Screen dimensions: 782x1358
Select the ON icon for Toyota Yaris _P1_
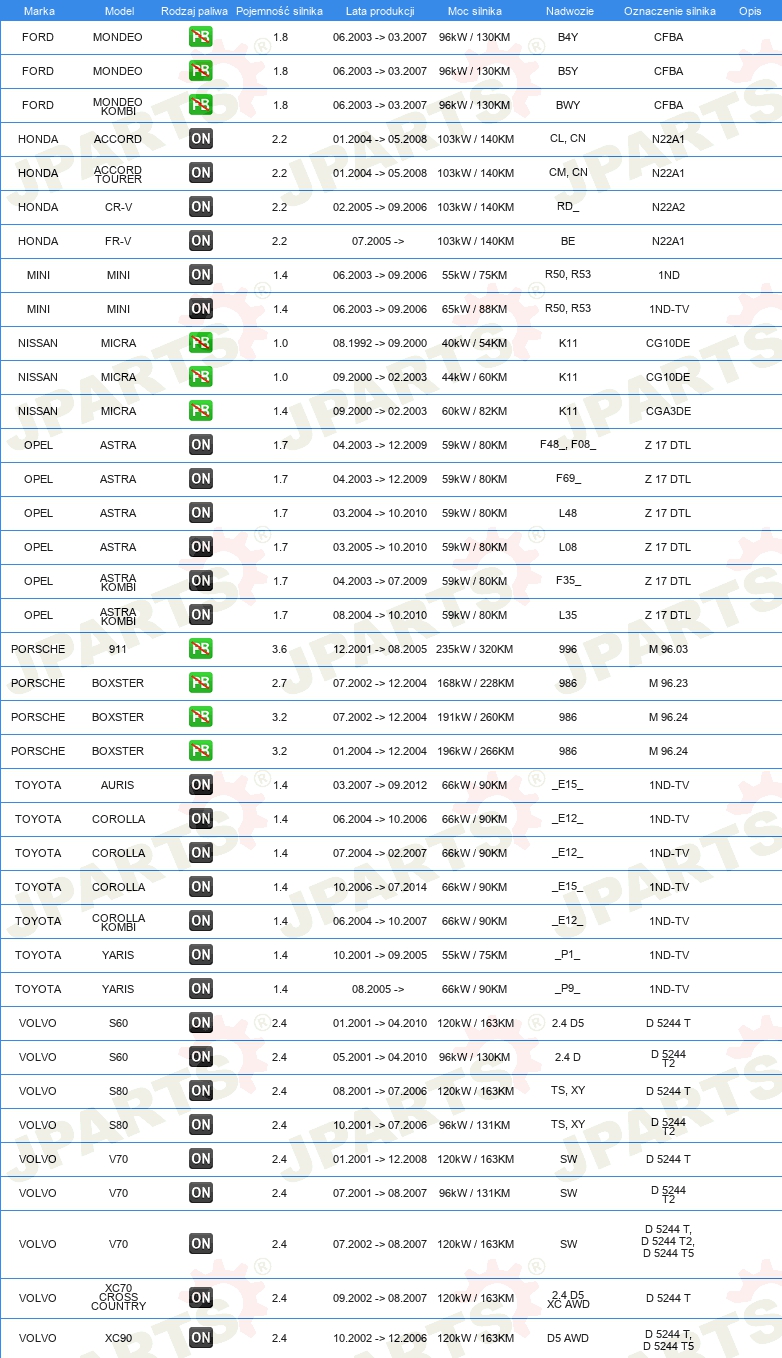(x=201, y=955)
